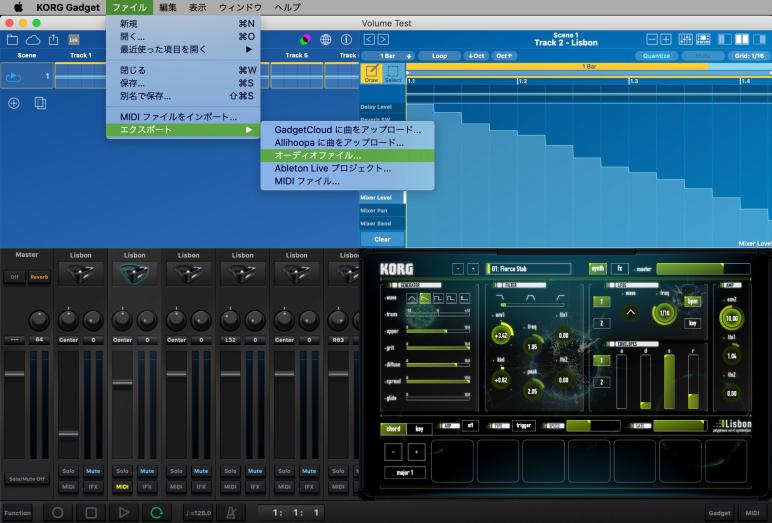Toggle the green loop playback button

tap(157, 513)
